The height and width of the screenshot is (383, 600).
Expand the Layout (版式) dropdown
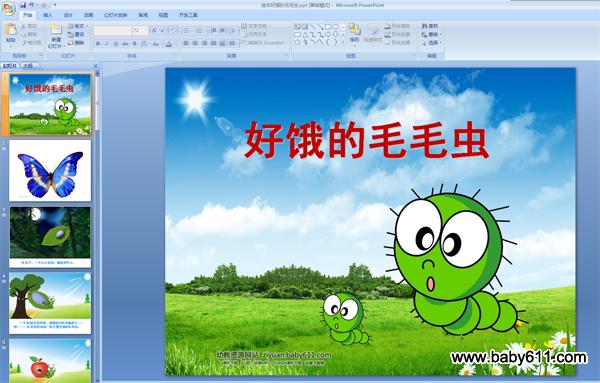point(78,26)
